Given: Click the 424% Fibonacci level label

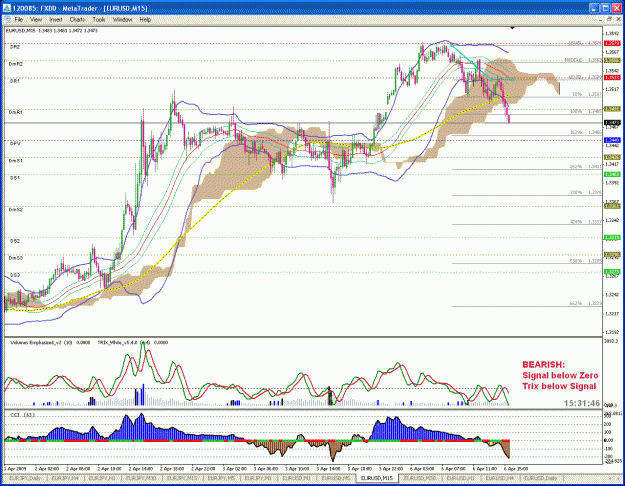Looking at the screenshot, I should pyautogui.click(x=576, y=222).
